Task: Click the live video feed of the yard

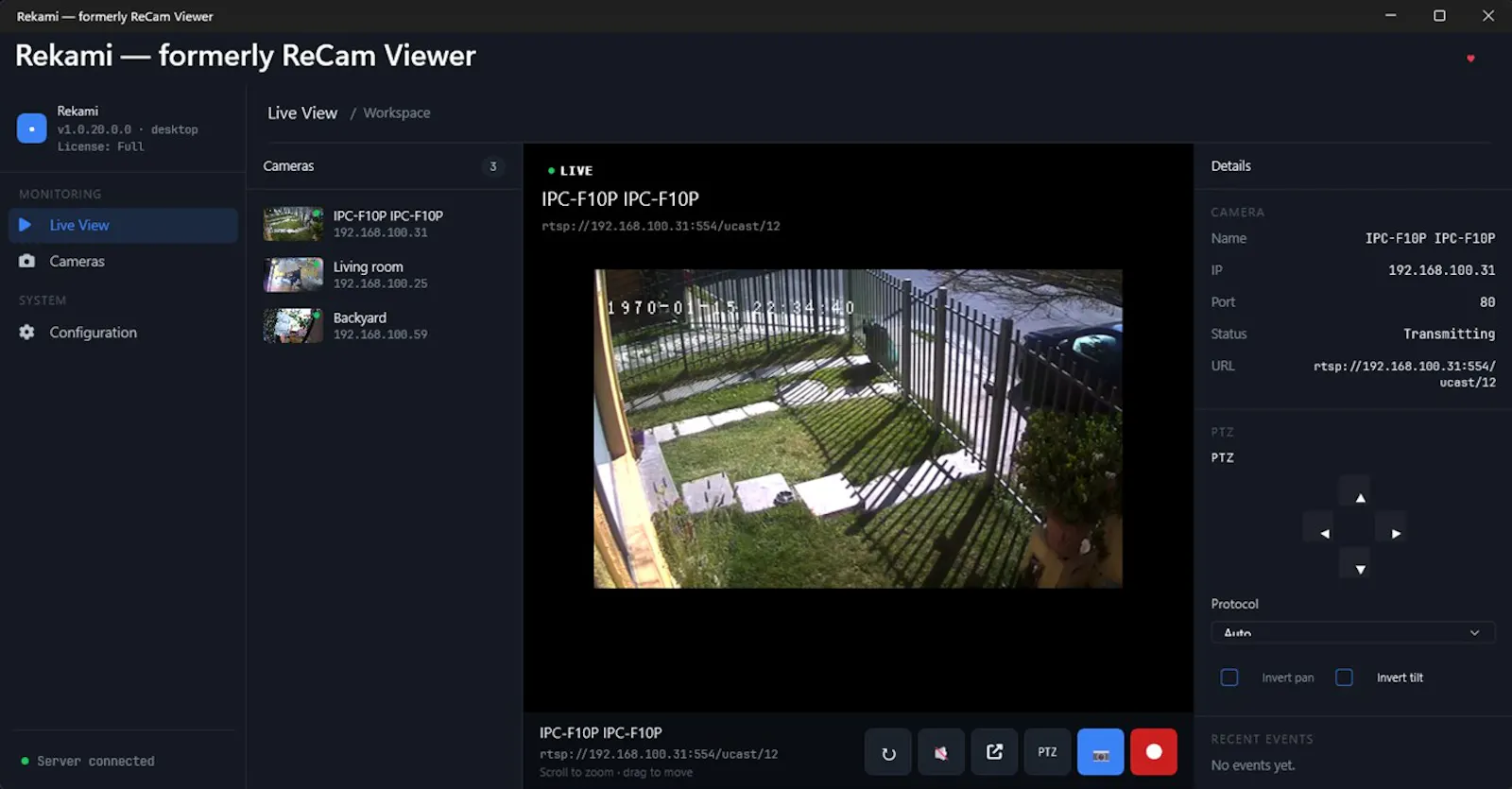Action: (x=858, y=429)
